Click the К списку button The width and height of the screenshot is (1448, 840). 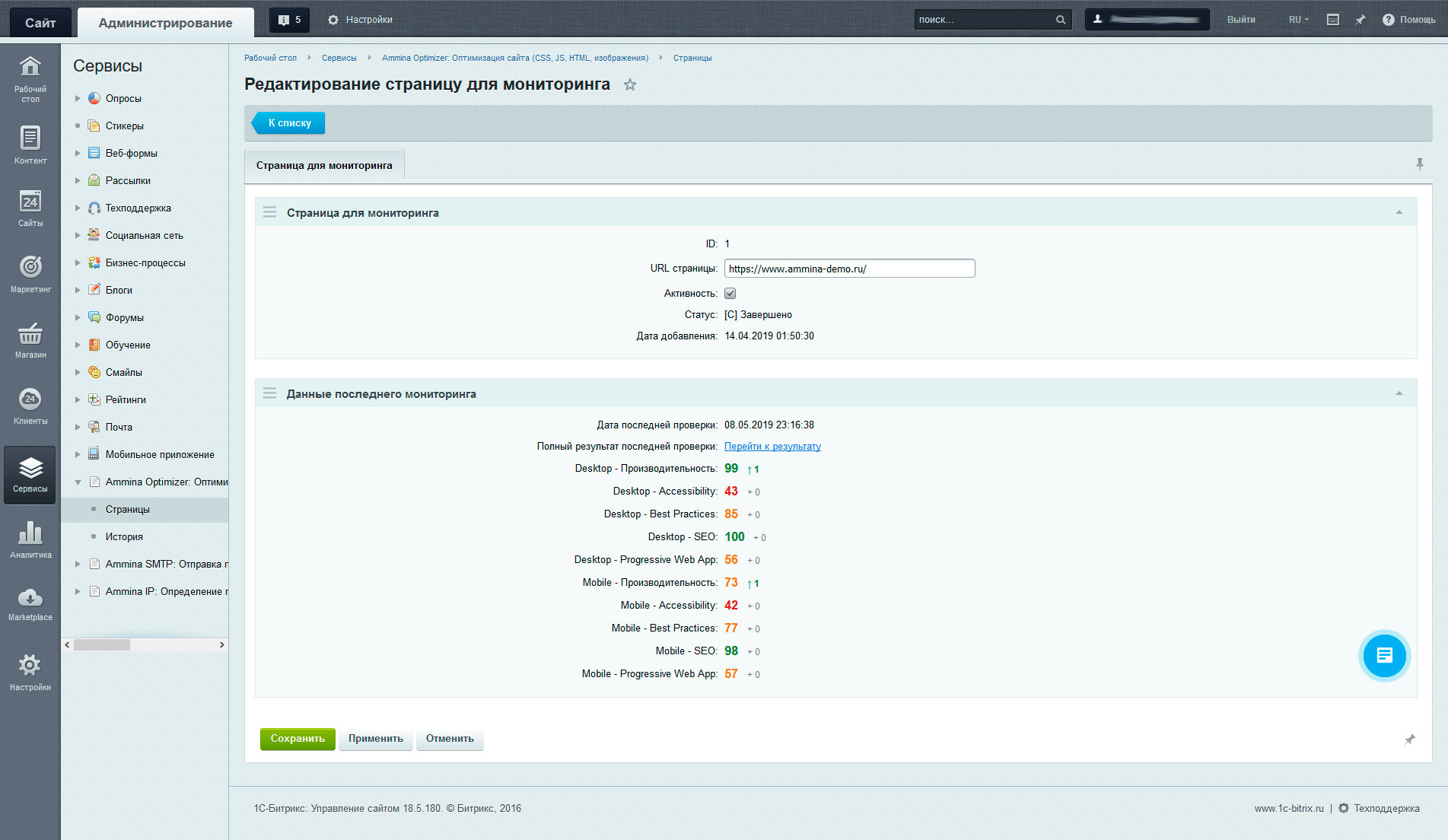coord(288,123)
